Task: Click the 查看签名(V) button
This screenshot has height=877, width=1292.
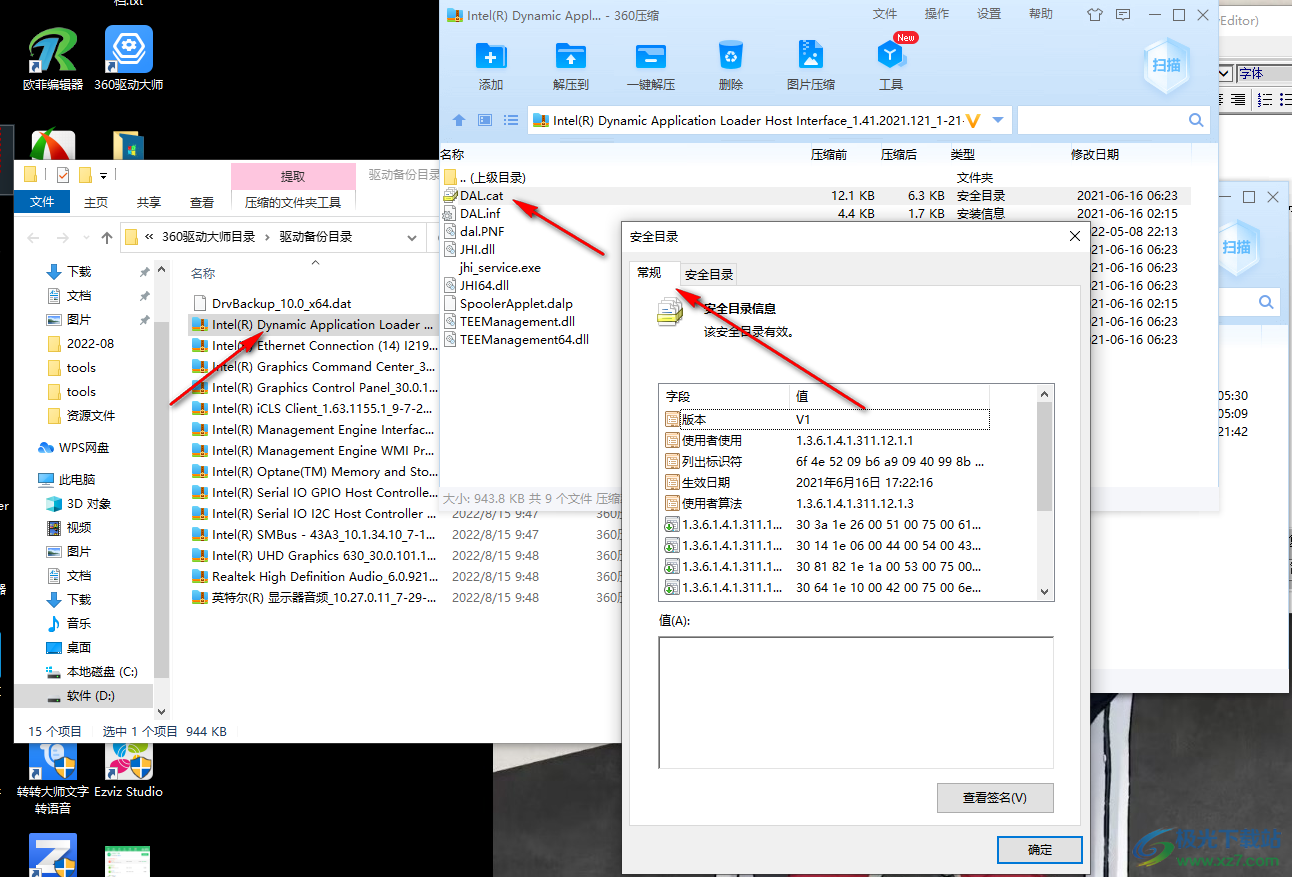Action: pos(995,798)
